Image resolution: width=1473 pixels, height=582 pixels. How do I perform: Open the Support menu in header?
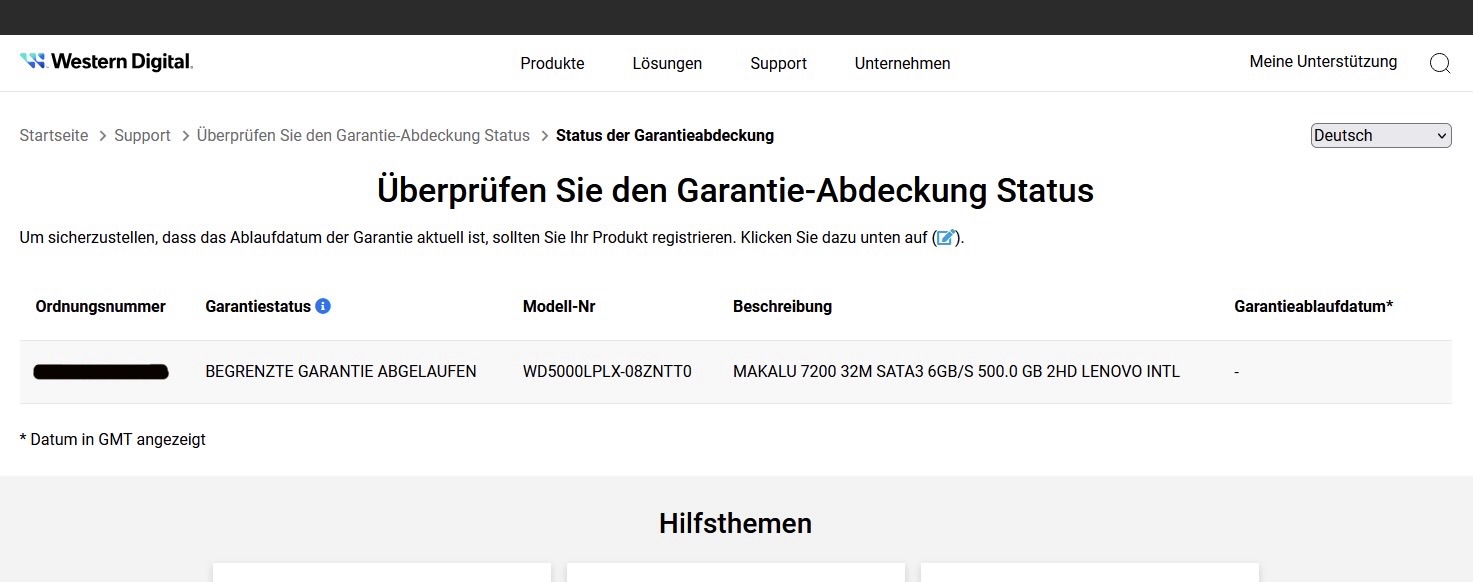tap(778, 63)
